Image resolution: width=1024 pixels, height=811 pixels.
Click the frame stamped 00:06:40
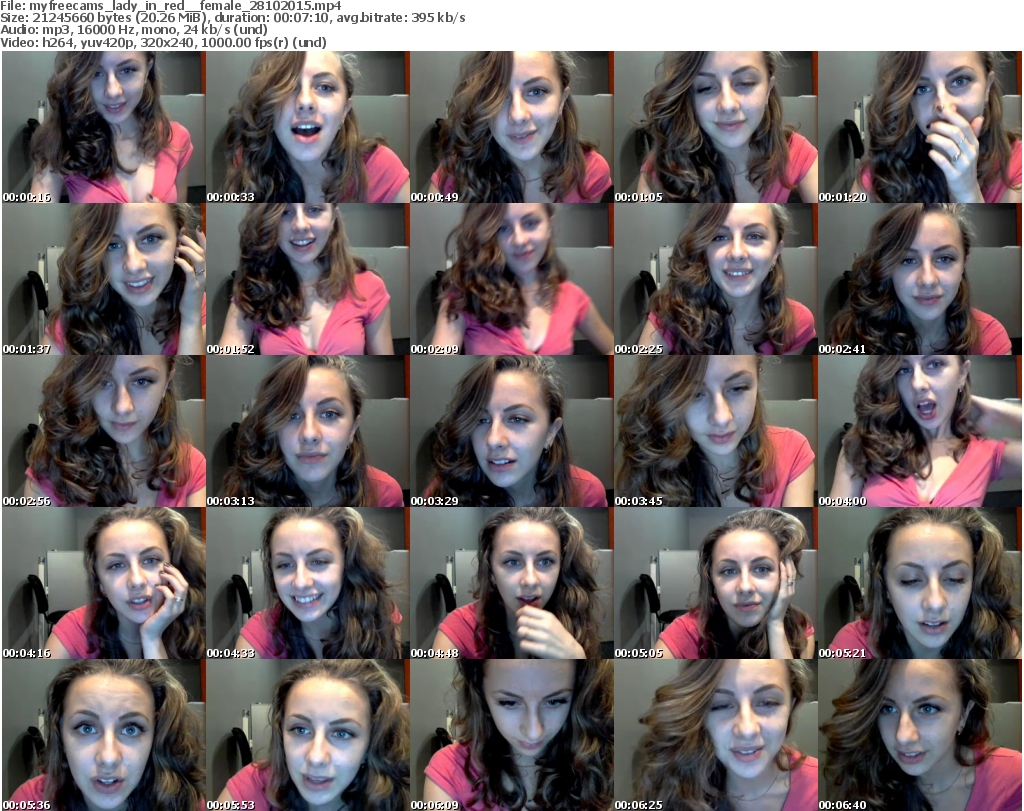tap(920, 735)
